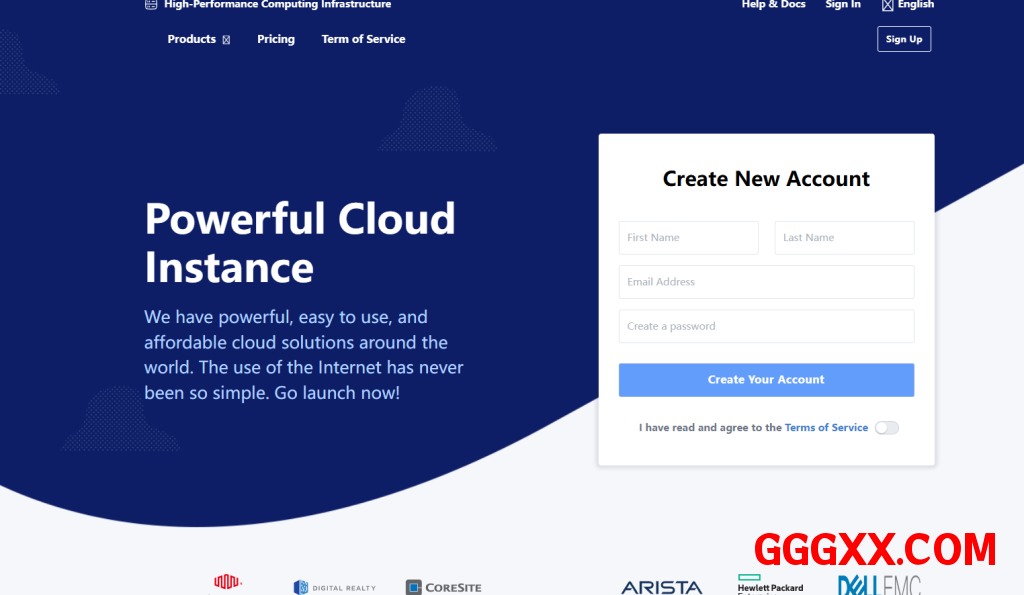Click the server icon beside High-Performance Computing Infrastructure
The image size is (1024, 595).
tap(151, 4)
